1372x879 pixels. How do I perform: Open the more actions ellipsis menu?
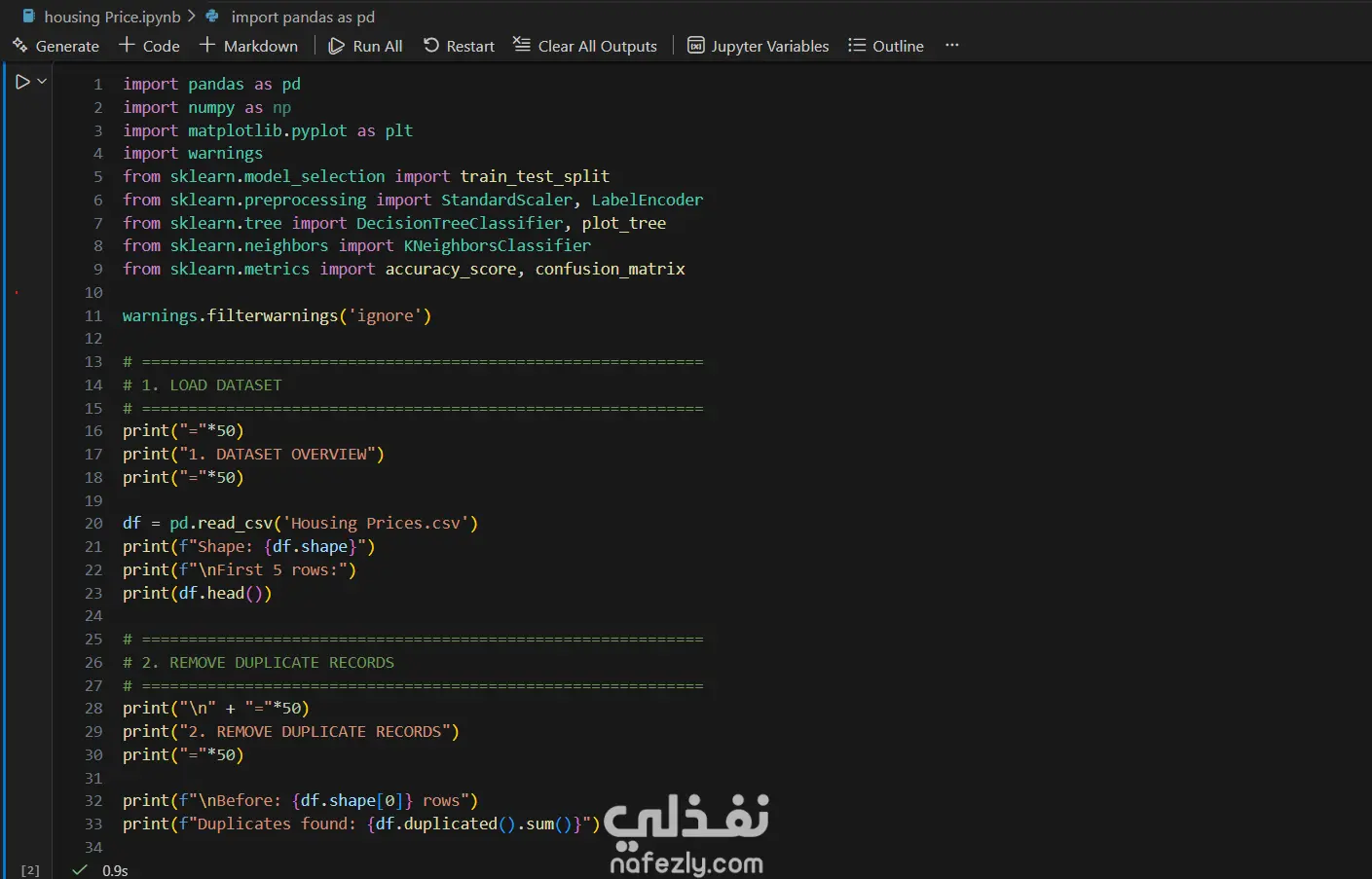point(952,46)
